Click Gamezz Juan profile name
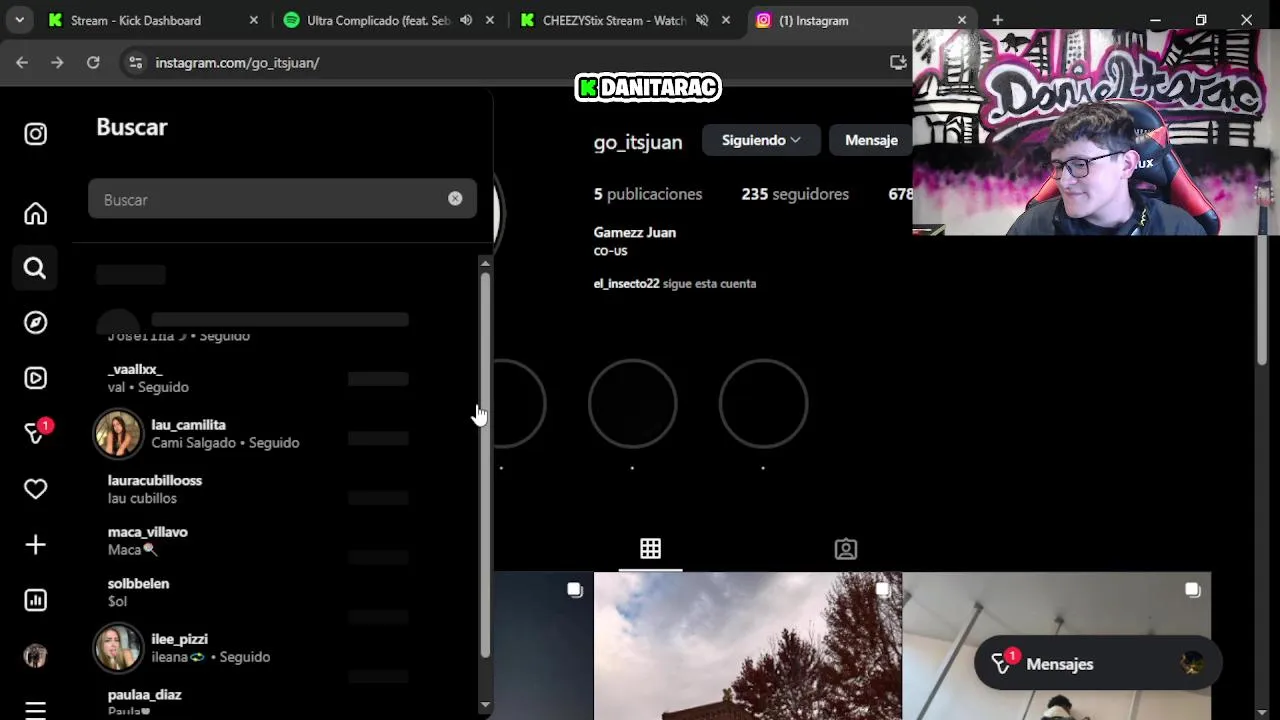This screenshot has height=720, width=1280. [635, 232]
